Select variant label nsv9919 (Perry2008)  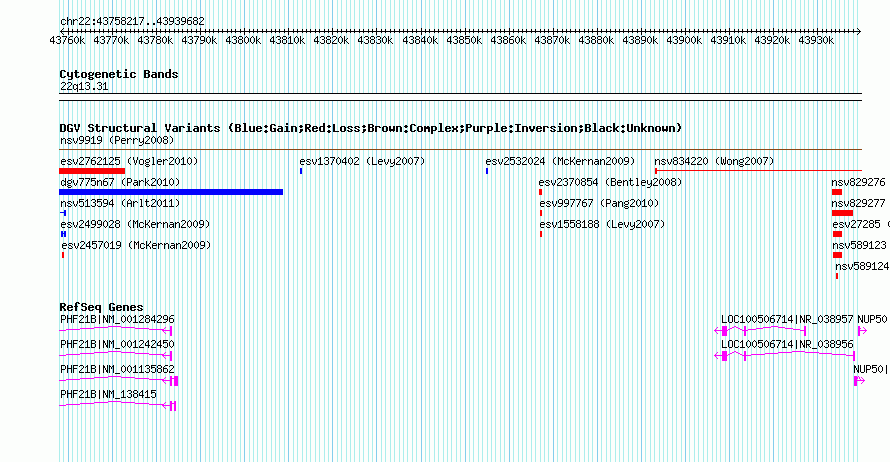pos(117,140)
